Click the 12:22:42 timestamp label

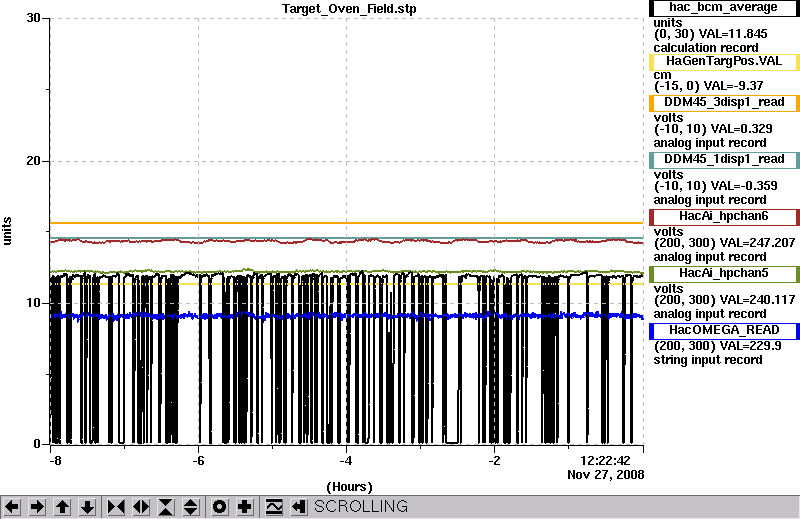click(x=605, y=461)
